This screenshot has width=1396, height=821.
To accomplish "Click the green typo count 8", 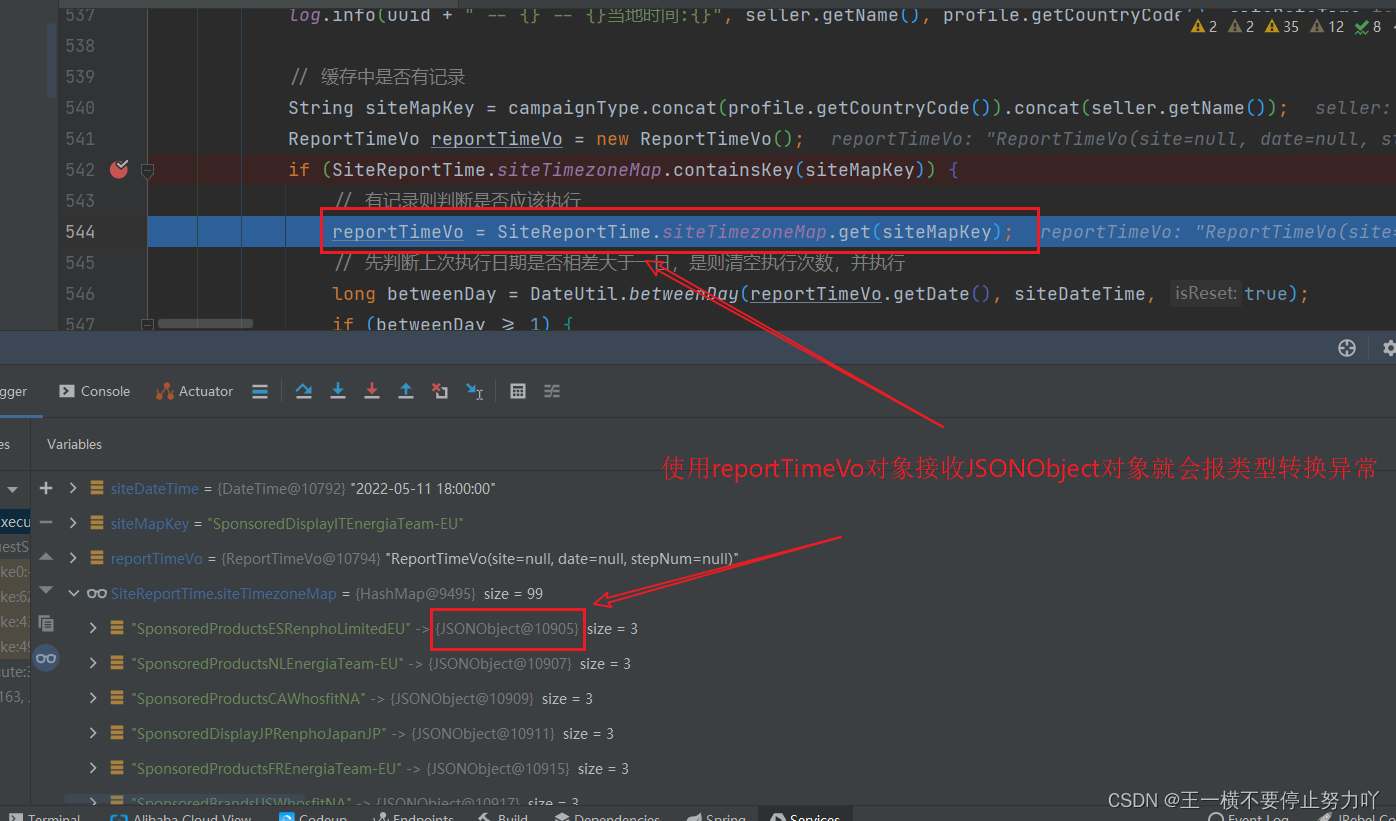I will 1367,27.
